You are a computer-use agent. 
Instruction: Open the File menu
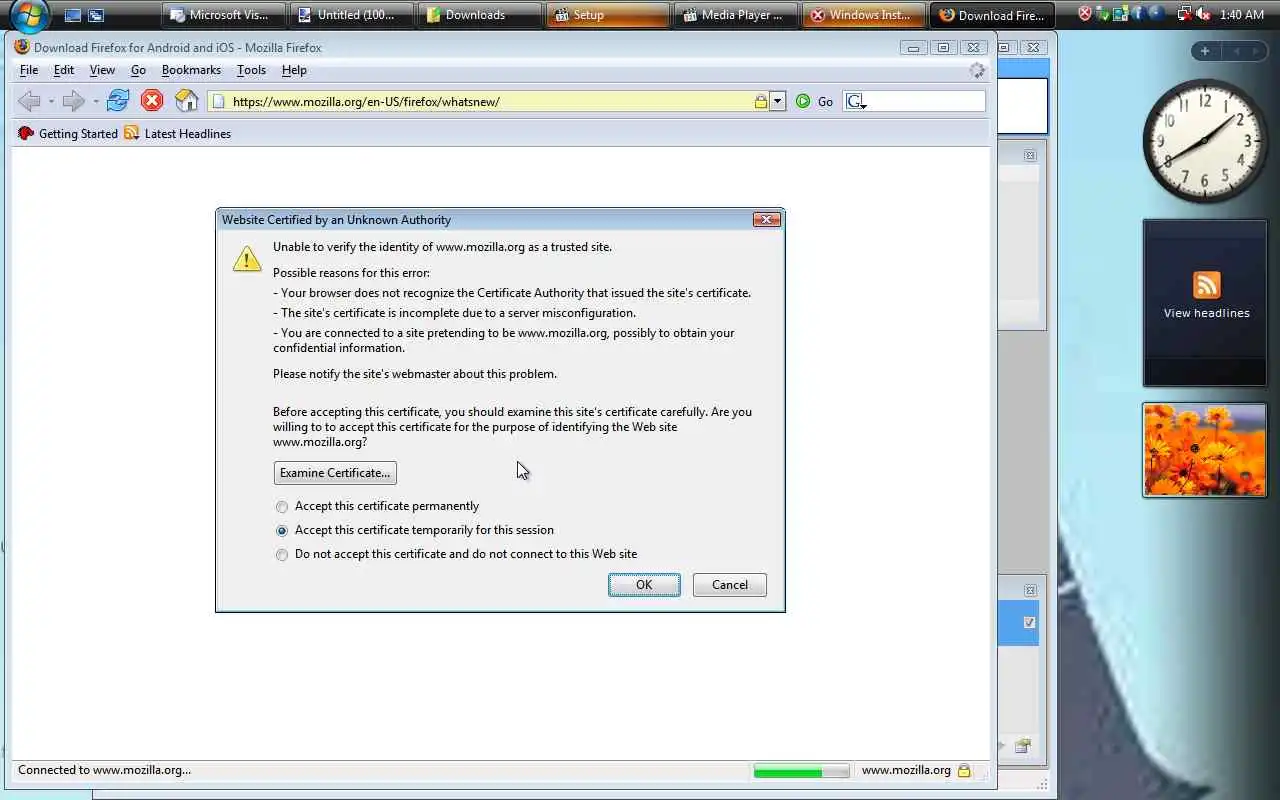tap(29, 70)
